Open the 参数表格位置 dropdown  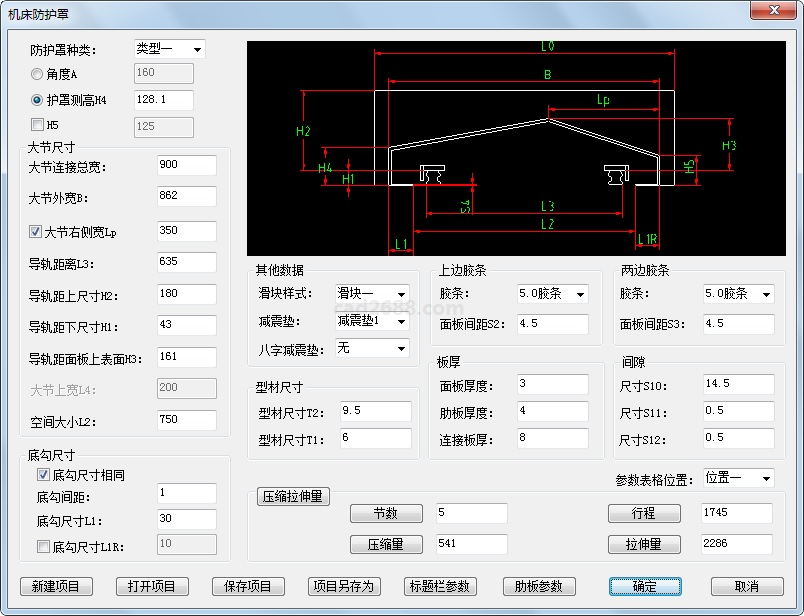coord(738,478)
